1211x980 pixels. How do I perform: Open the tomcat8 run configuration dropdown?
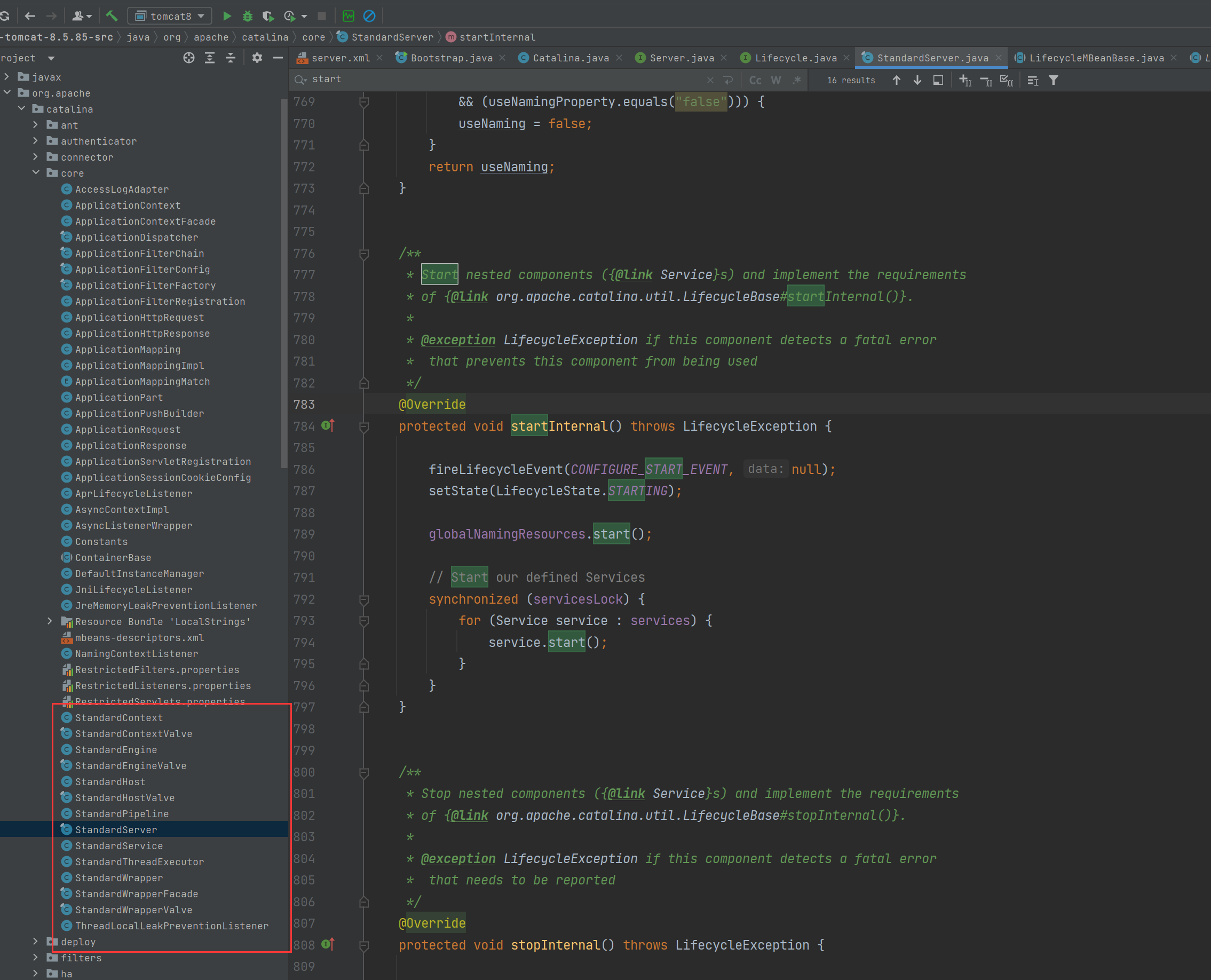[x=170, y=16]
